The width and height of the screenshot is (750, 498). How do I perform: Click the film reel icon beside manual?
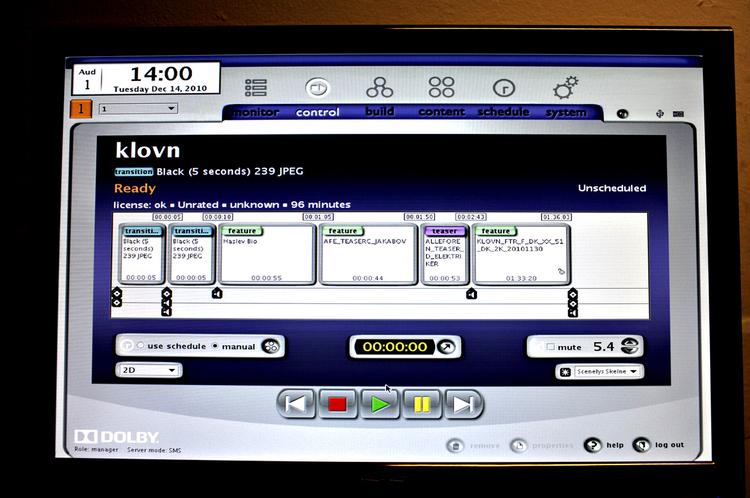pyautogui.click(x=270, y=346)
